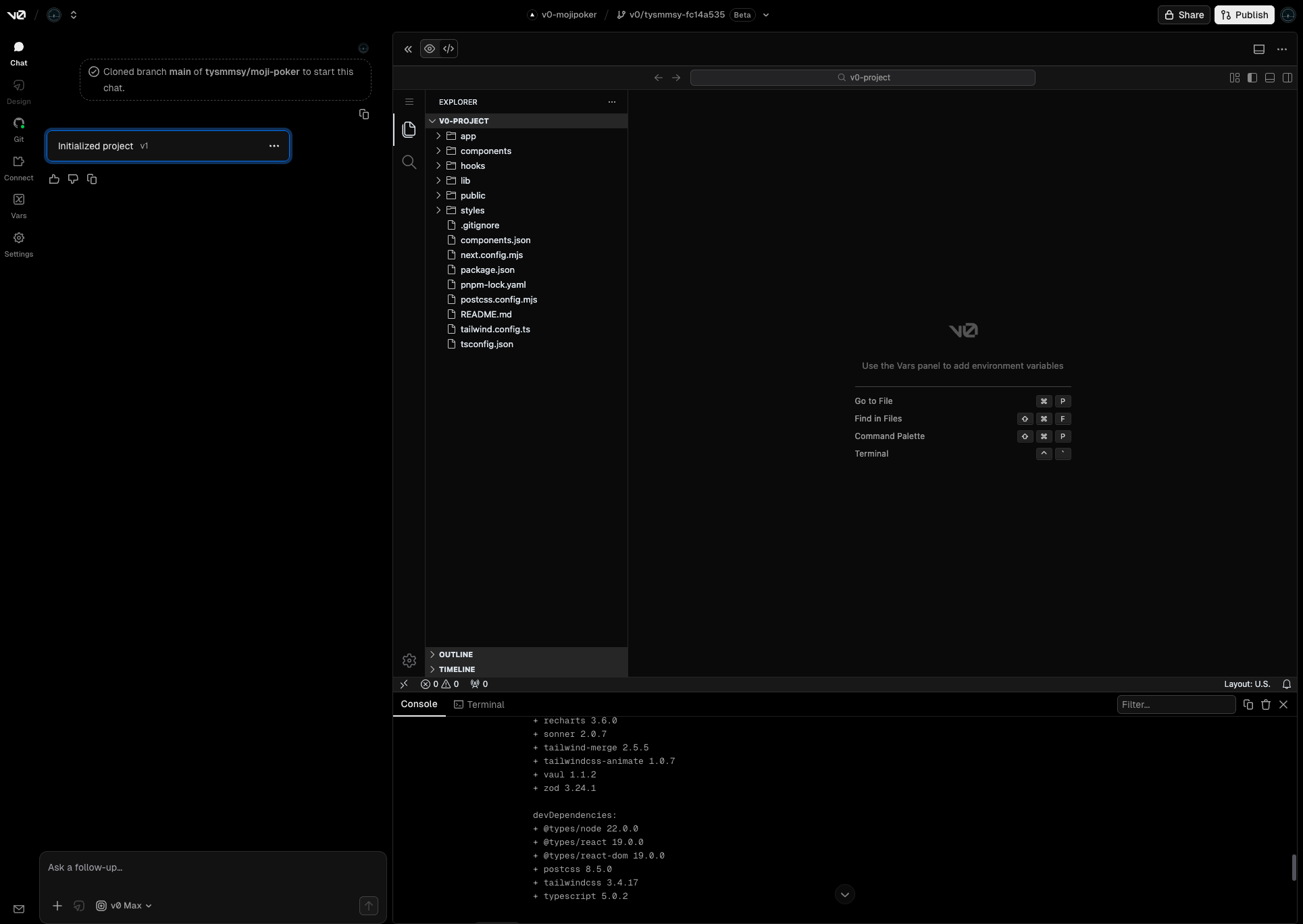Toggle the primary side bar layout

coord(1252,78)
